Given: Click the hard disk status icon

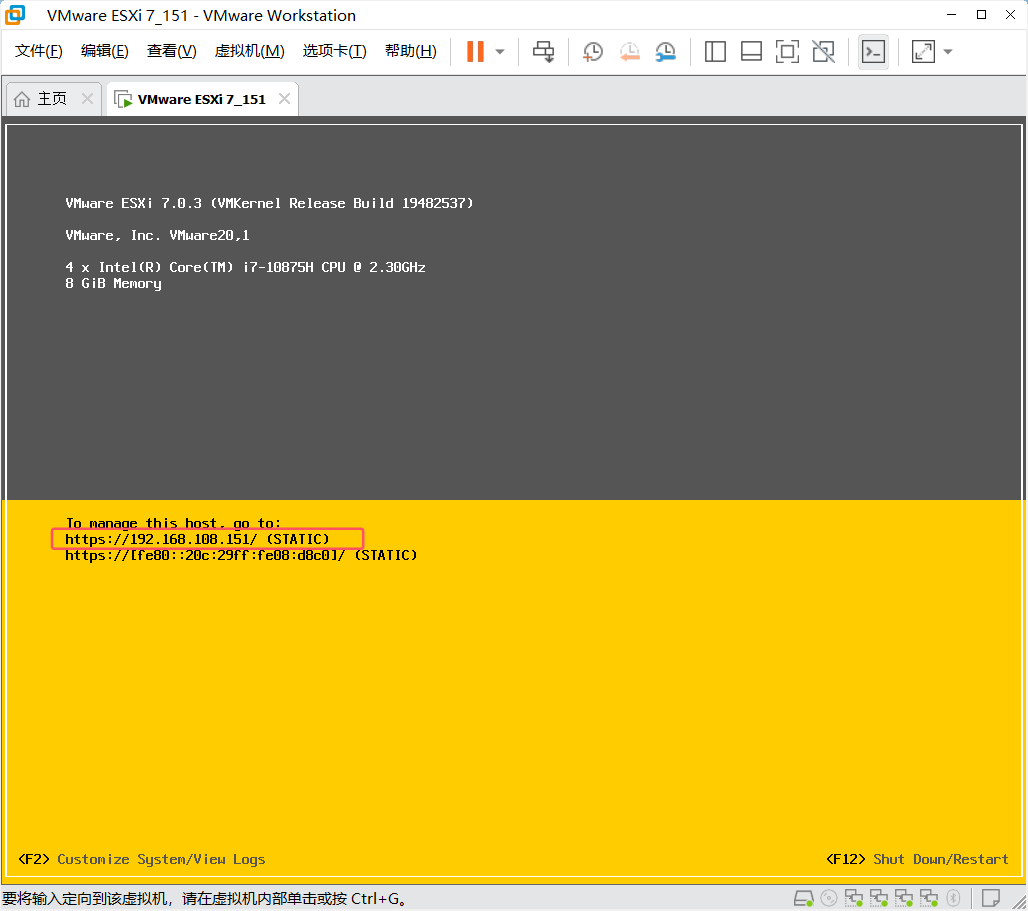Looking at the screenshot, I should pos(804,898).
